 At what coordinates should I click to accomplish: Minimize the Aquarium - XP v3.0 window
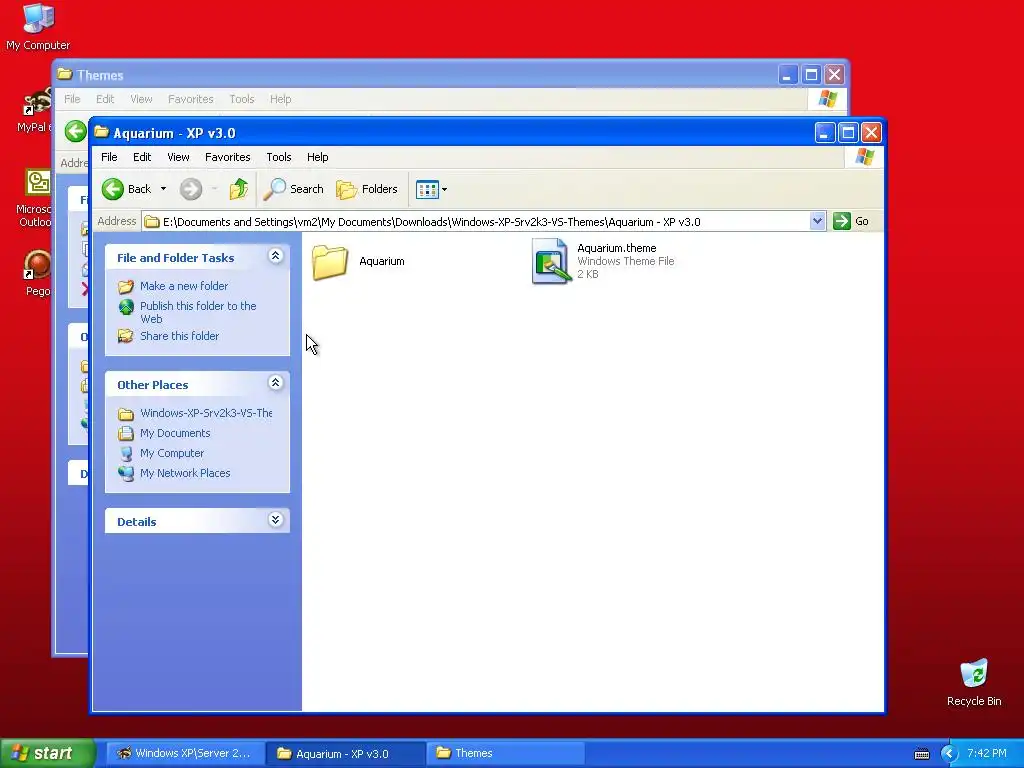point(825,133)
